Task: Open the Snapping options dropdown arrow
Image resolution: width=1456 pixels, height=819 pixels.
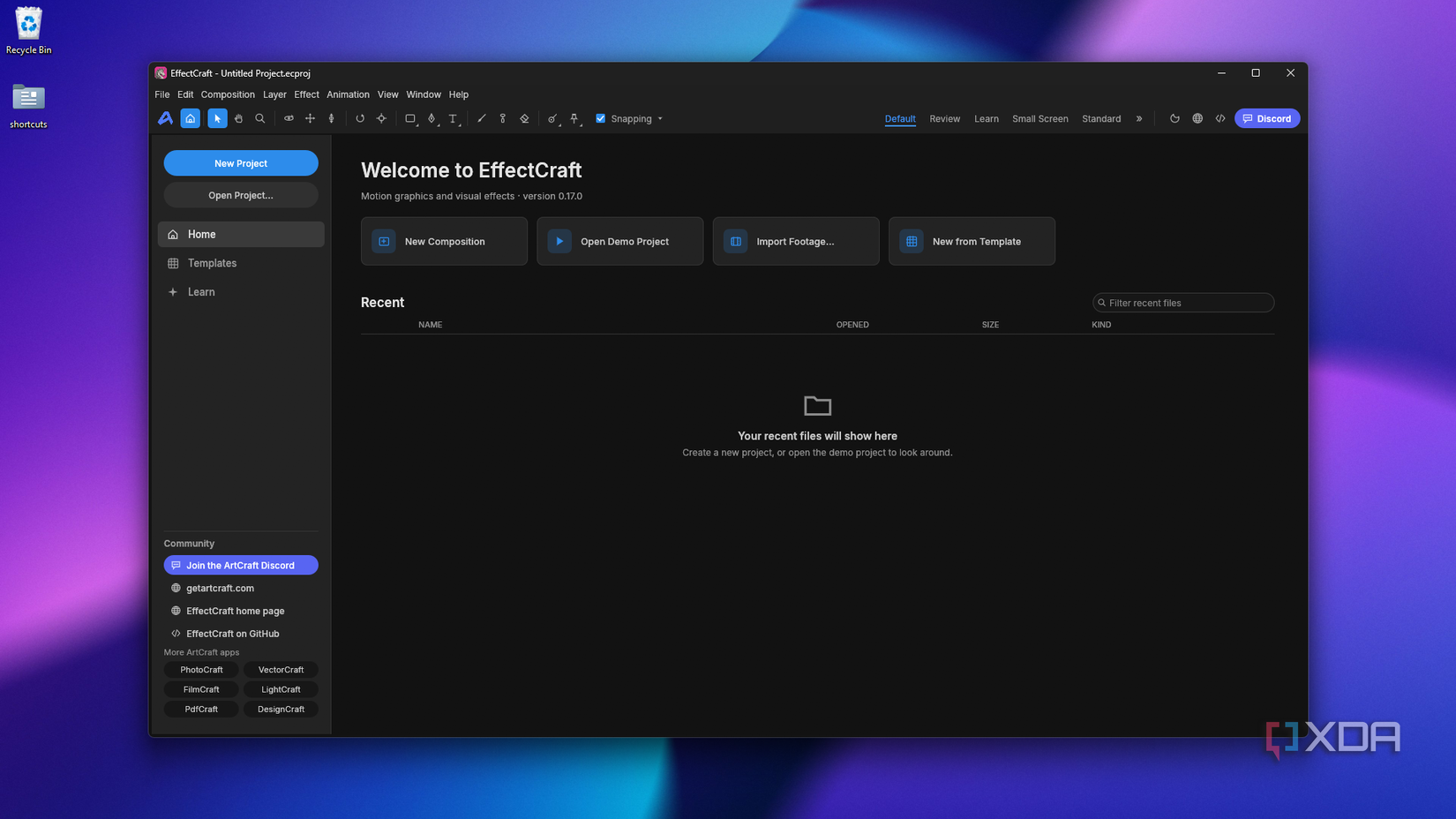Action: [x=660, y=119]
